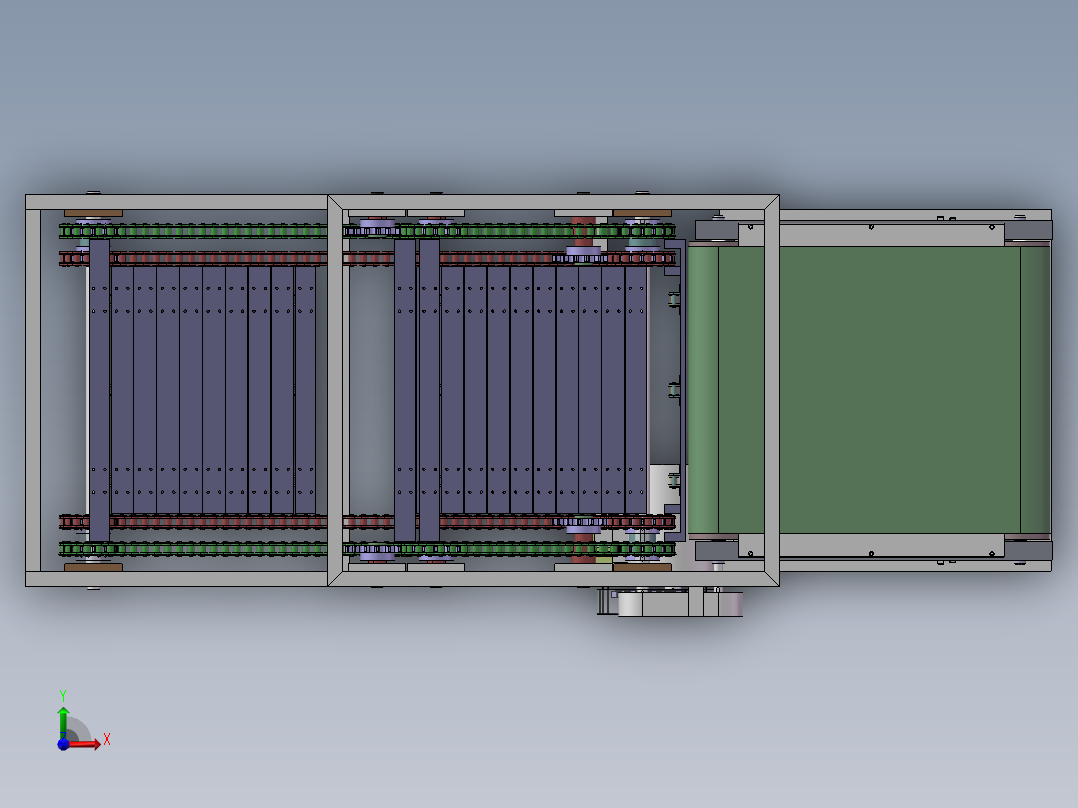Pick the bottom green roller chain in left section

193,549
